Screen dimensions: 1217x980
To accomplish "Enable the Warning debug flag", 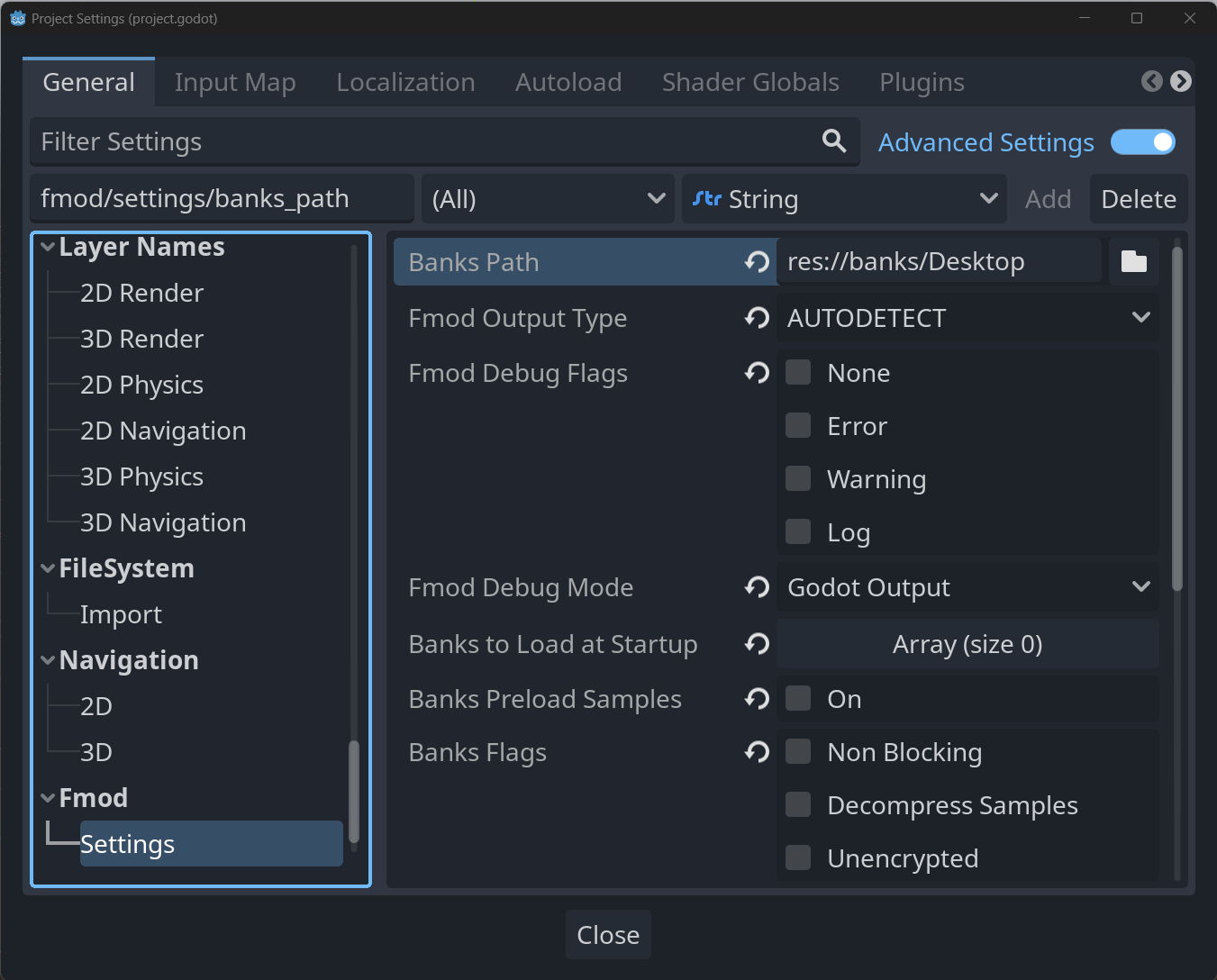I will 798,478.
